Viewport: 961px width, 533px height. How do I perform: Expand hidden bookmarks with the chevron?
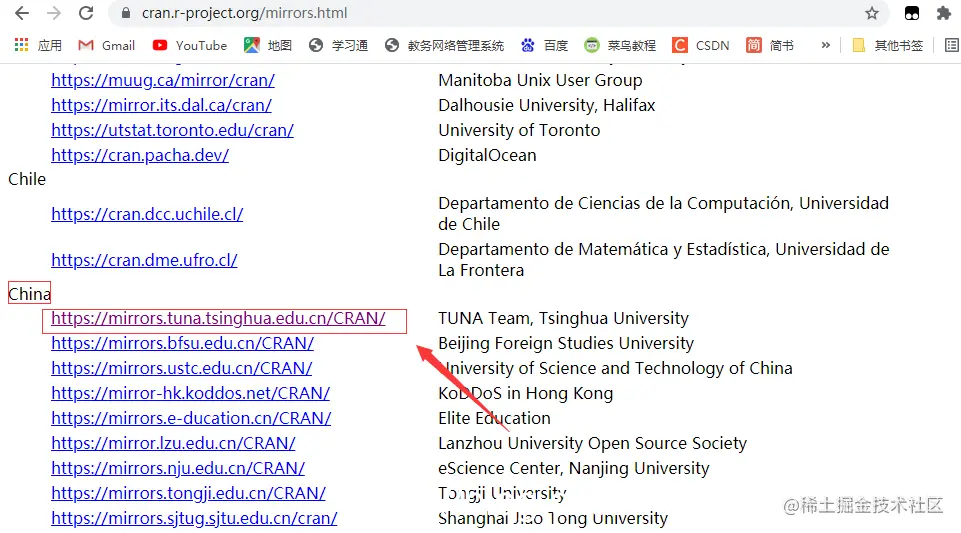click(826, 45)
